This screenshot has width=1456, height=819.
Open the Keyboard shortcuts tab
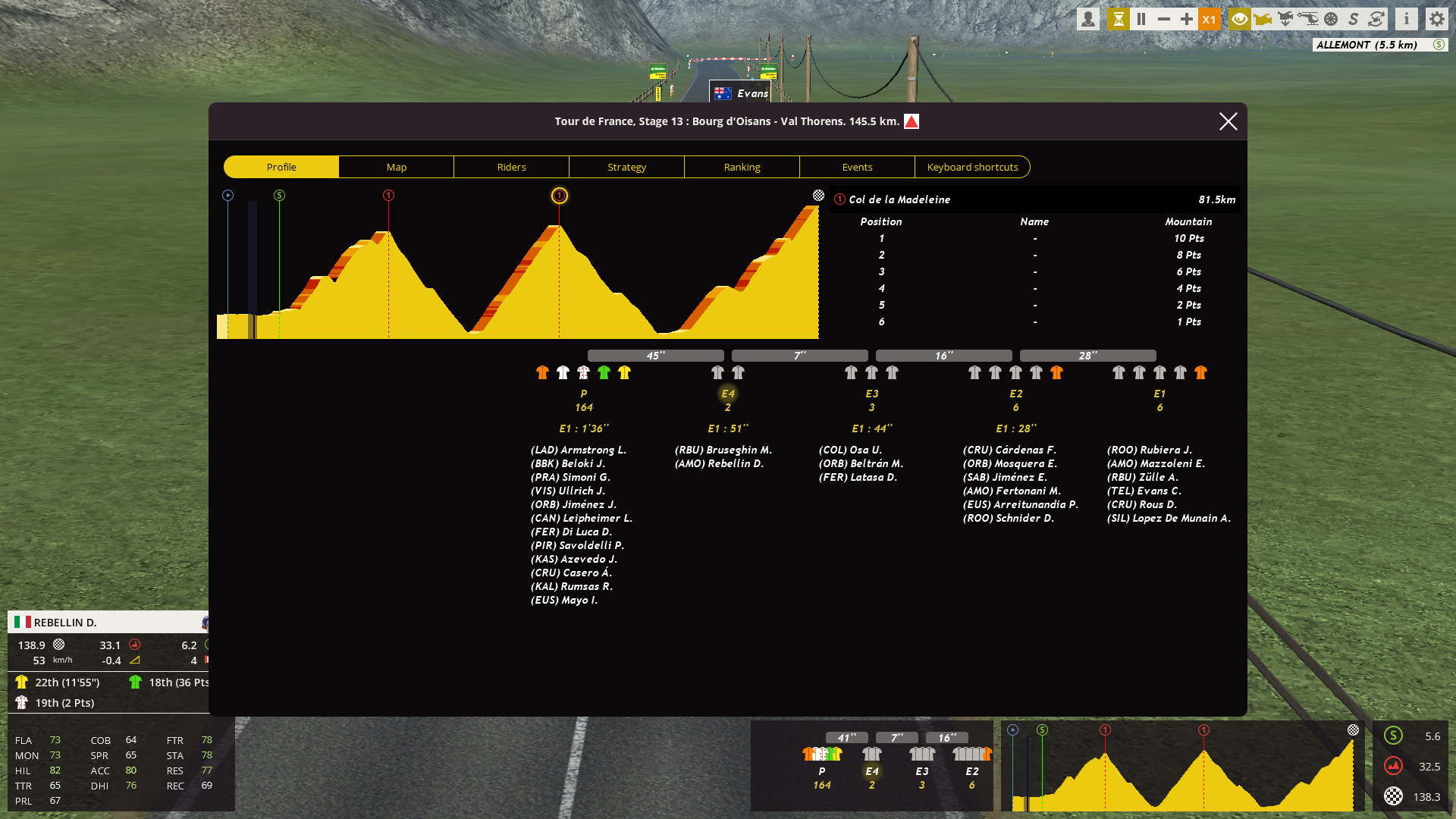tap(973, 167)
